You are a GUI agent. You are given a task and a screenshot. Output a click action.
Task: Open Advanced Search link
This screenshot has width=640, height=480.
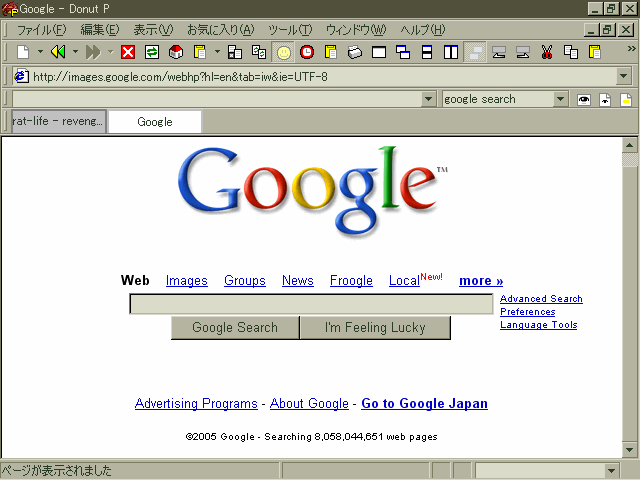[x=541, y=299]
